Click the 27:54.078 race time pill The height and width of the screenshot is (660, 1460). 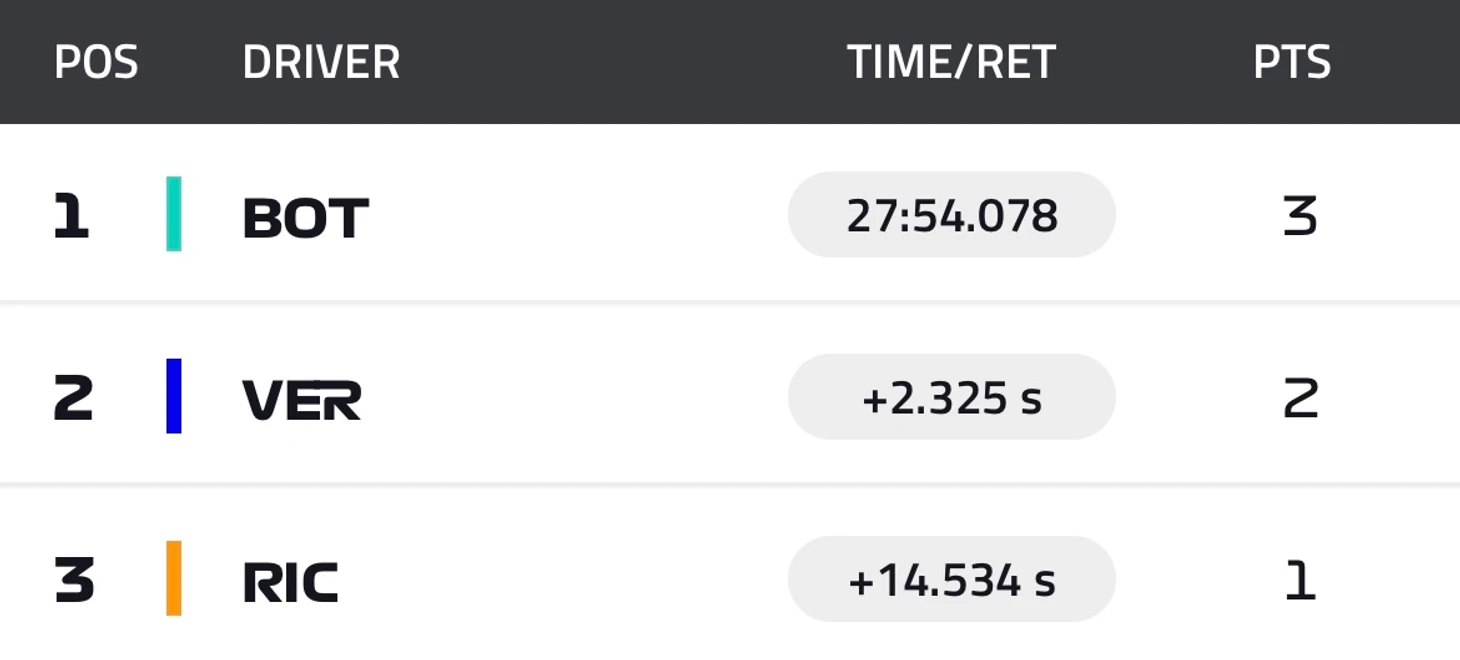(951, 215)
